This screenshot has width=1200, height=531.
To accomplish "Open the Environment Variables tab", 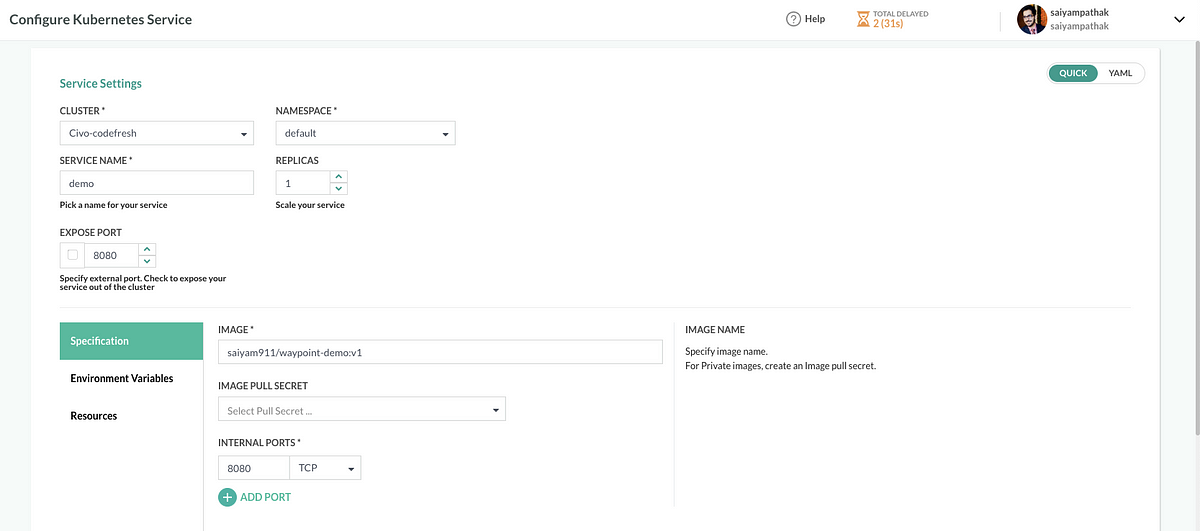I will (x=122, y=378).
